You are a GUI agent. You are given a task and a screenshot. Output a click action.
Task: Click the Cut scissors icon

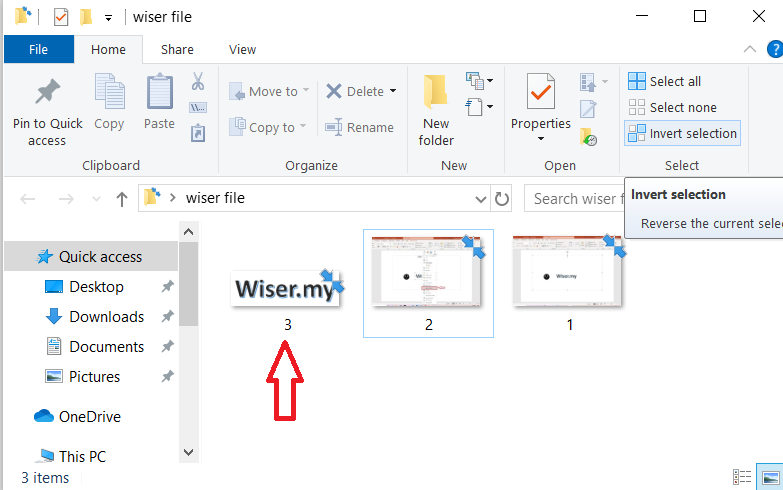[198, 81]
